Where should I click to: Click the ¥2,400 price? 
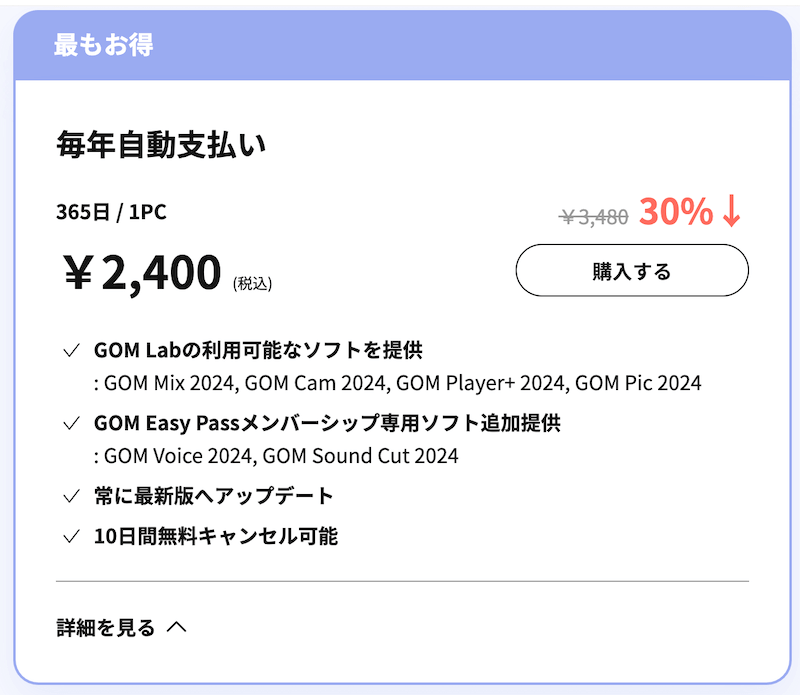pyautogui.click(x=142, y=273)
